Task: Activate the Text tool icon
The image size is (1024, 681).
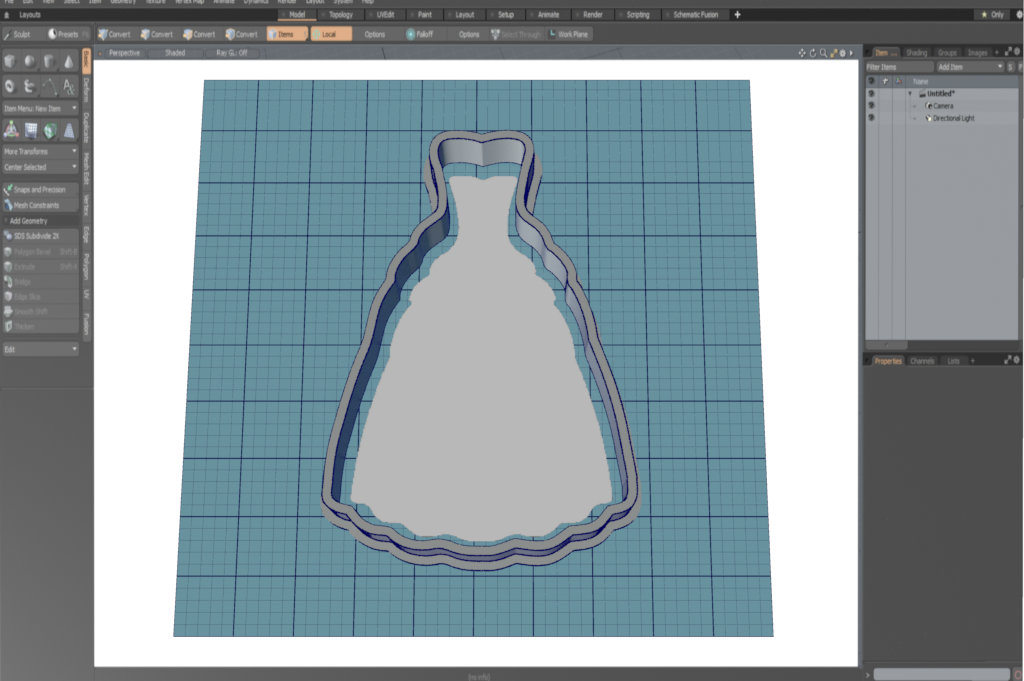Action: 68,87
